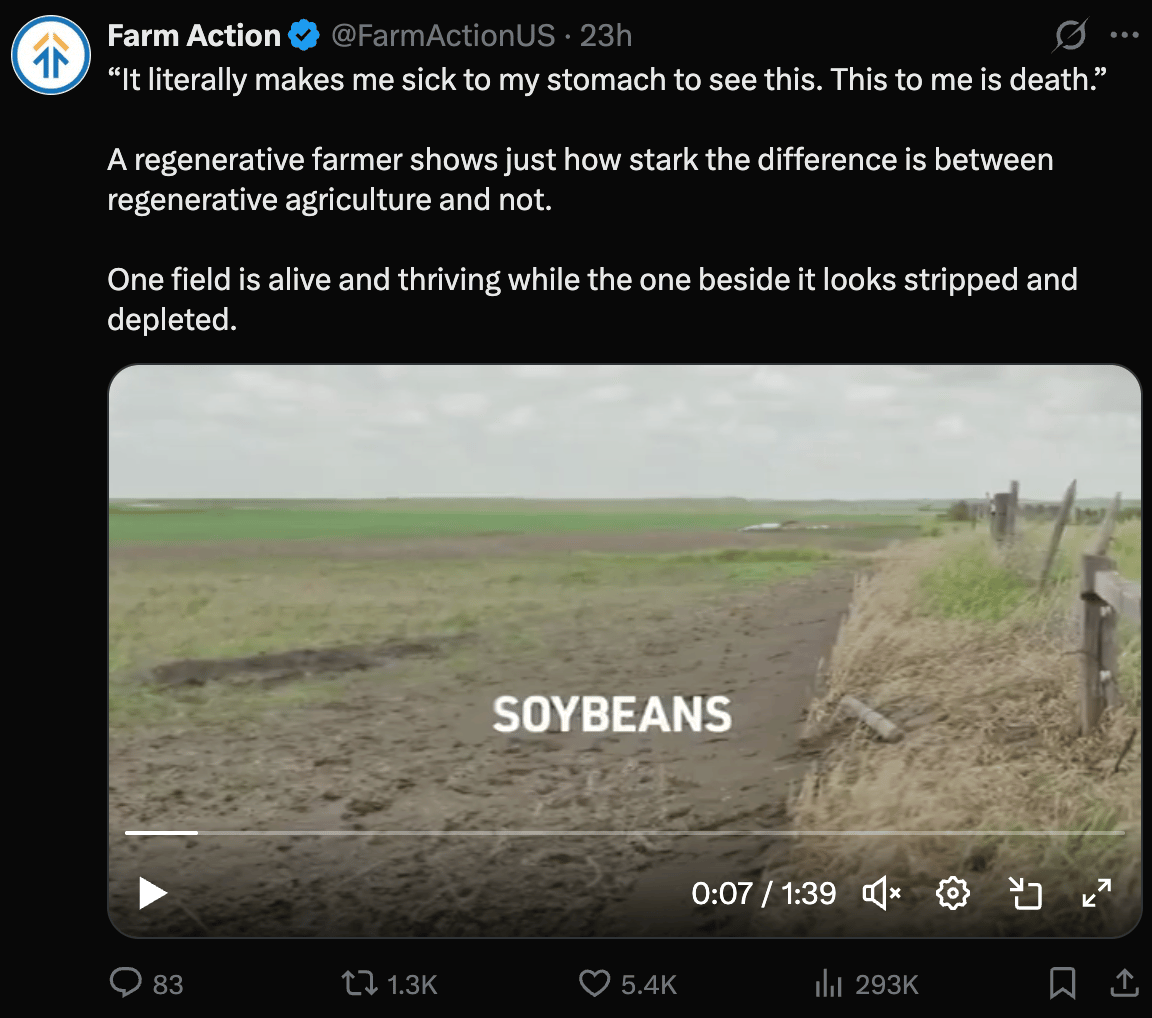
Task: Unmute the video sound
Action: pyautogui.click(x=882, y=893)
